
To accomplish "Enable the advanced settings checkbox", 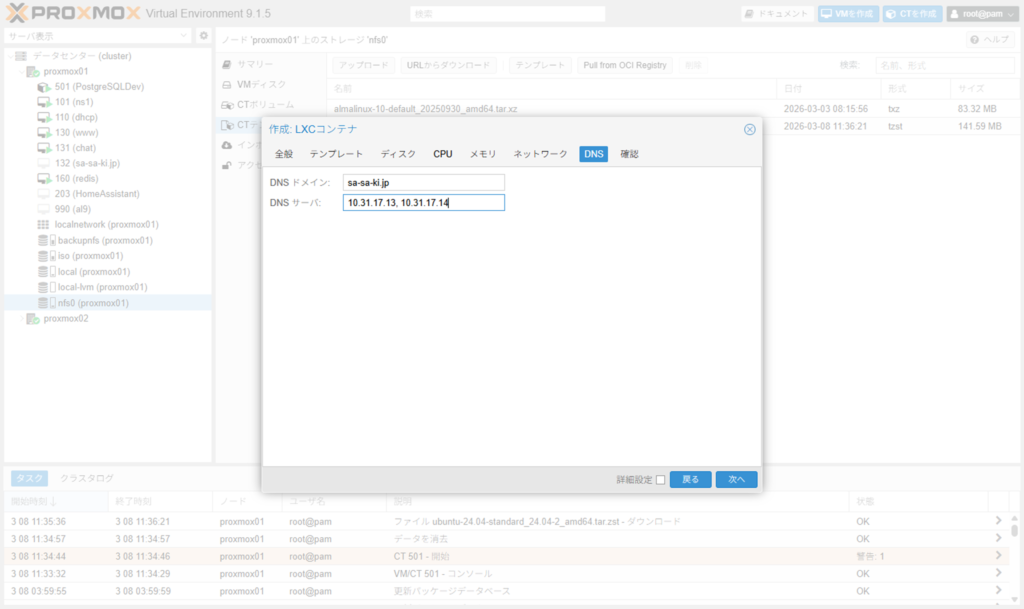I will 660,480.
